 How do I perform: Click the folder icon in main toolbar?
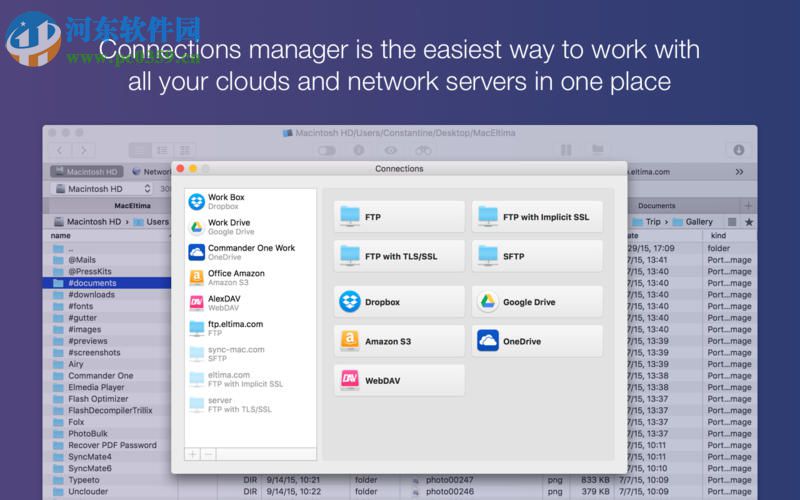tap(597, 149)
